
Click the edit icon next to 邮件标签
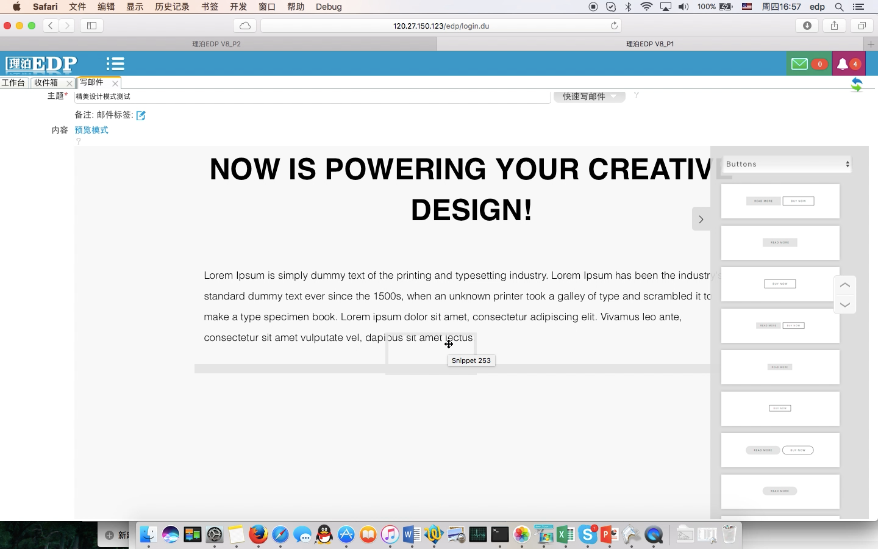click(141, 115)
